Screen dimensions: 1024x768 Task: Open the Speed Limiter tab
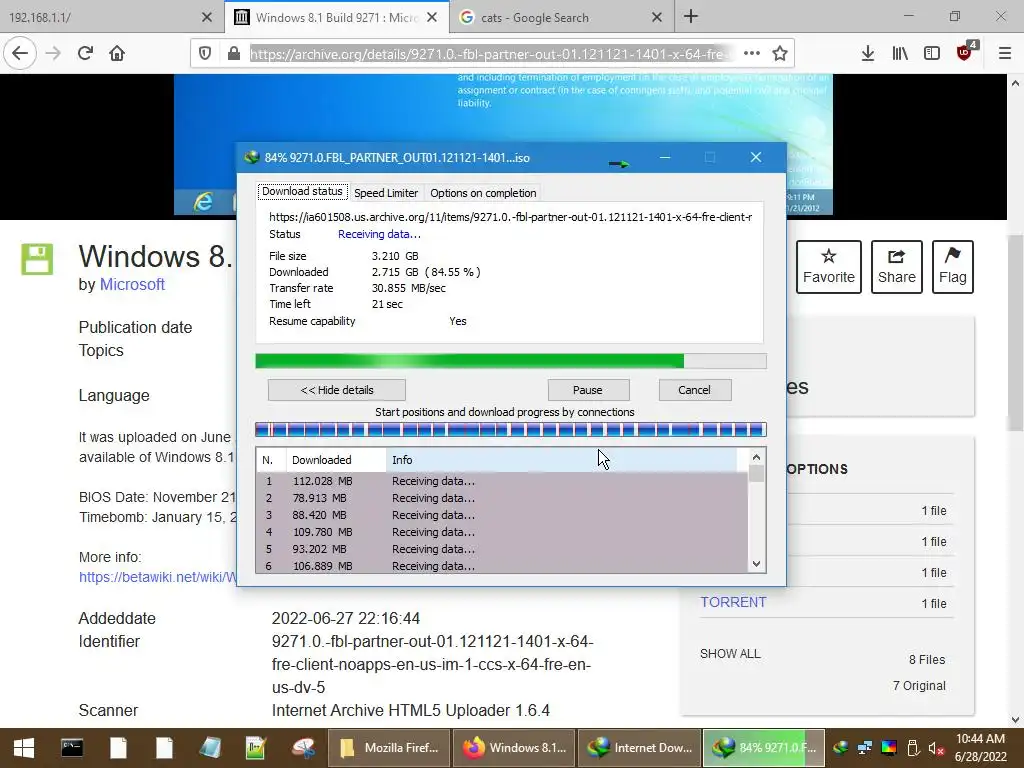(386, 193)
